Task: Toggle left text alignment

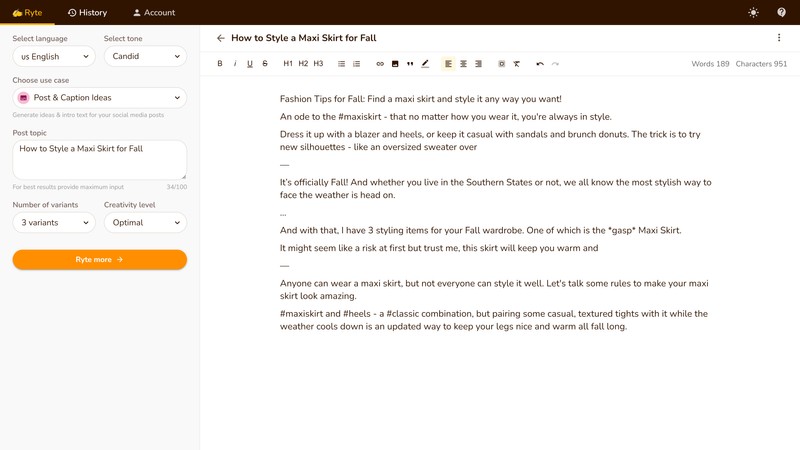Action: (448, 64)
